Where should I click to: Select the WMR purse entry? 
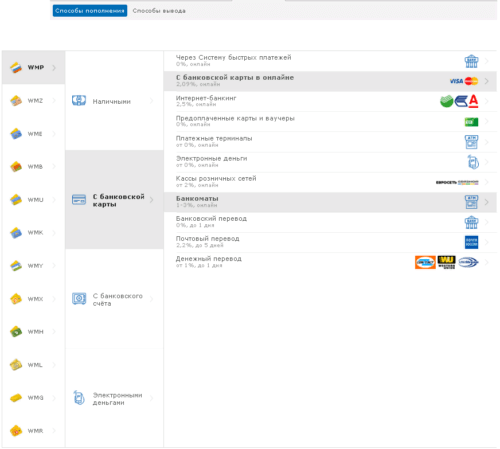pos(33,431)
